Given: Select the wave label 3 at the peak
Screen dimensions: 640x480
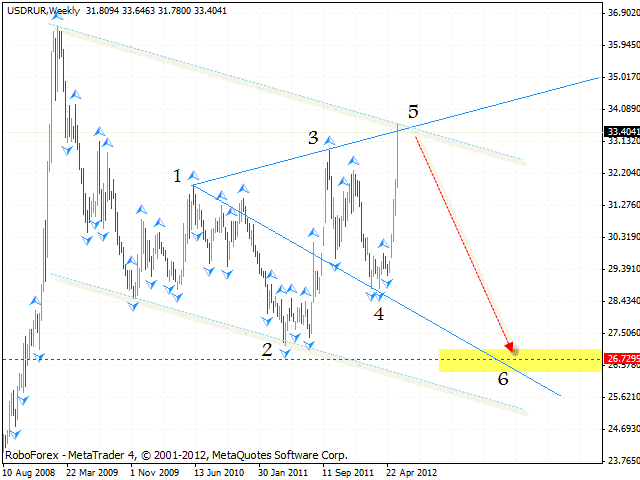Looking at the screenshot, I should pyautogui.click(x=313, y=137).
